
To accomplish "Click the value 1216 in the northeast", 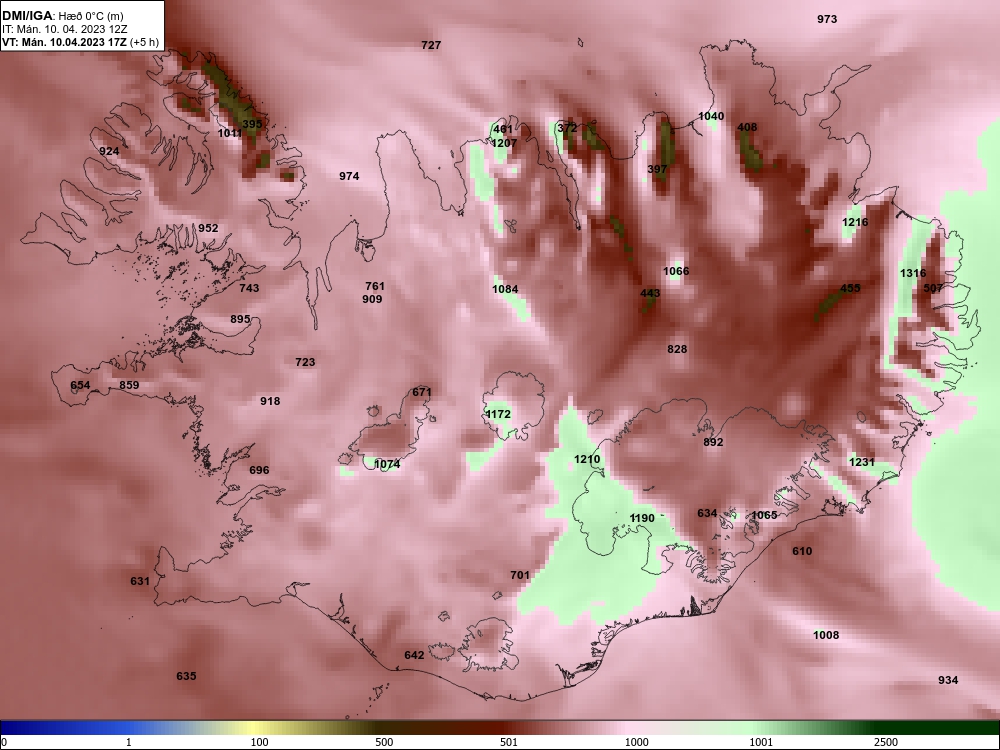I will coord(855,223).
